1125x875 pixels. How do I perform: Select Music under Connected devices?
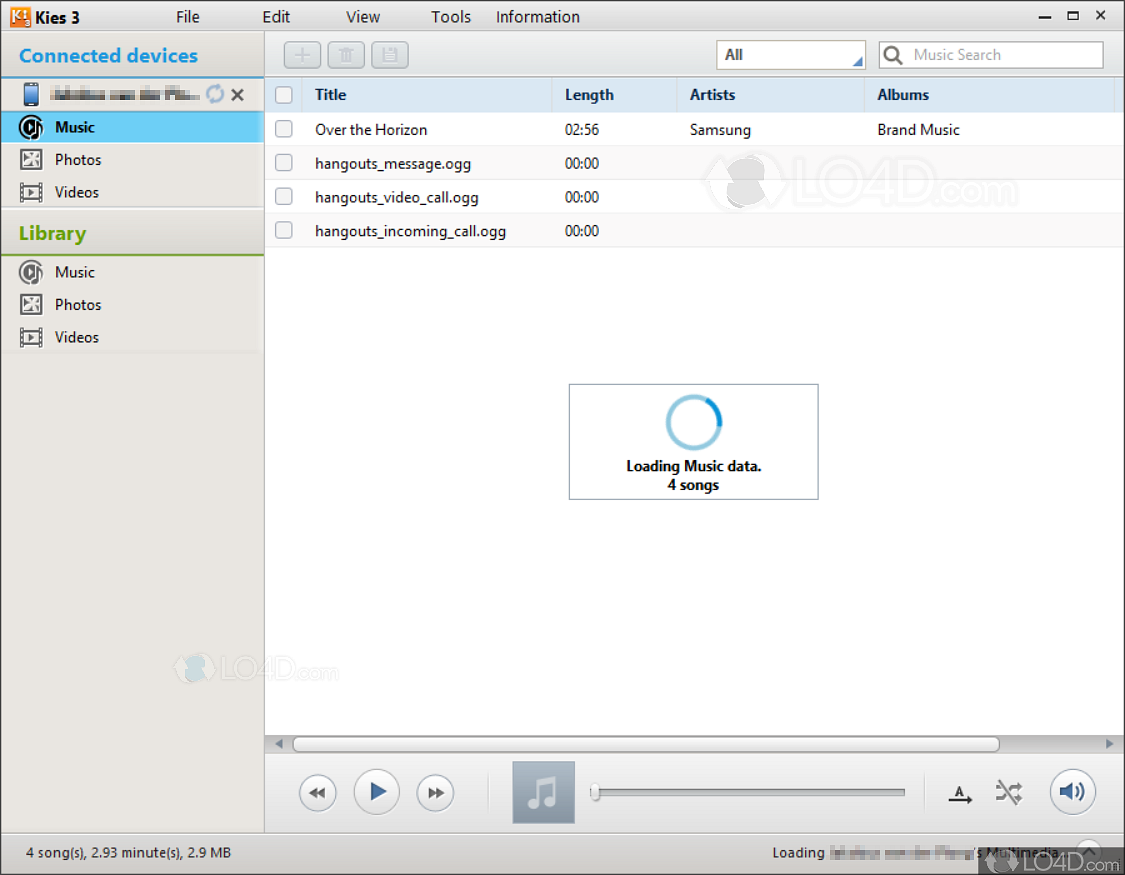coord(133,127)
